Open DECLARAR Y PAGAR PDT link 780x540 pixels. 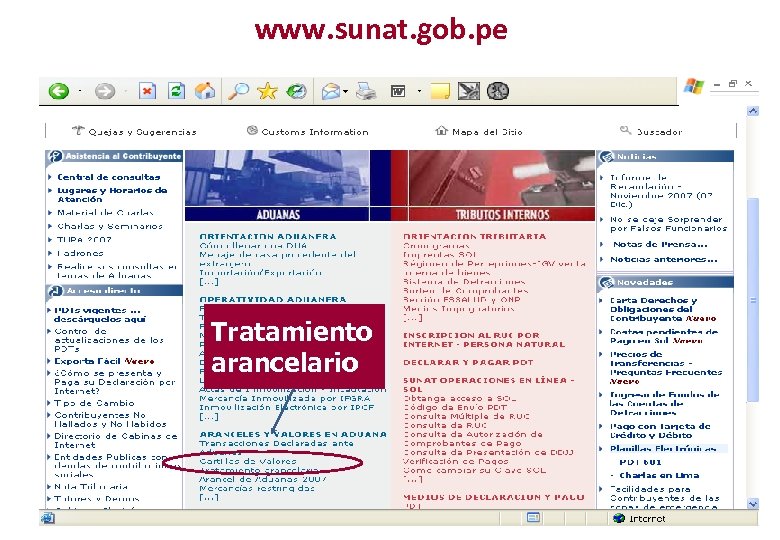(x=468, y=362)
